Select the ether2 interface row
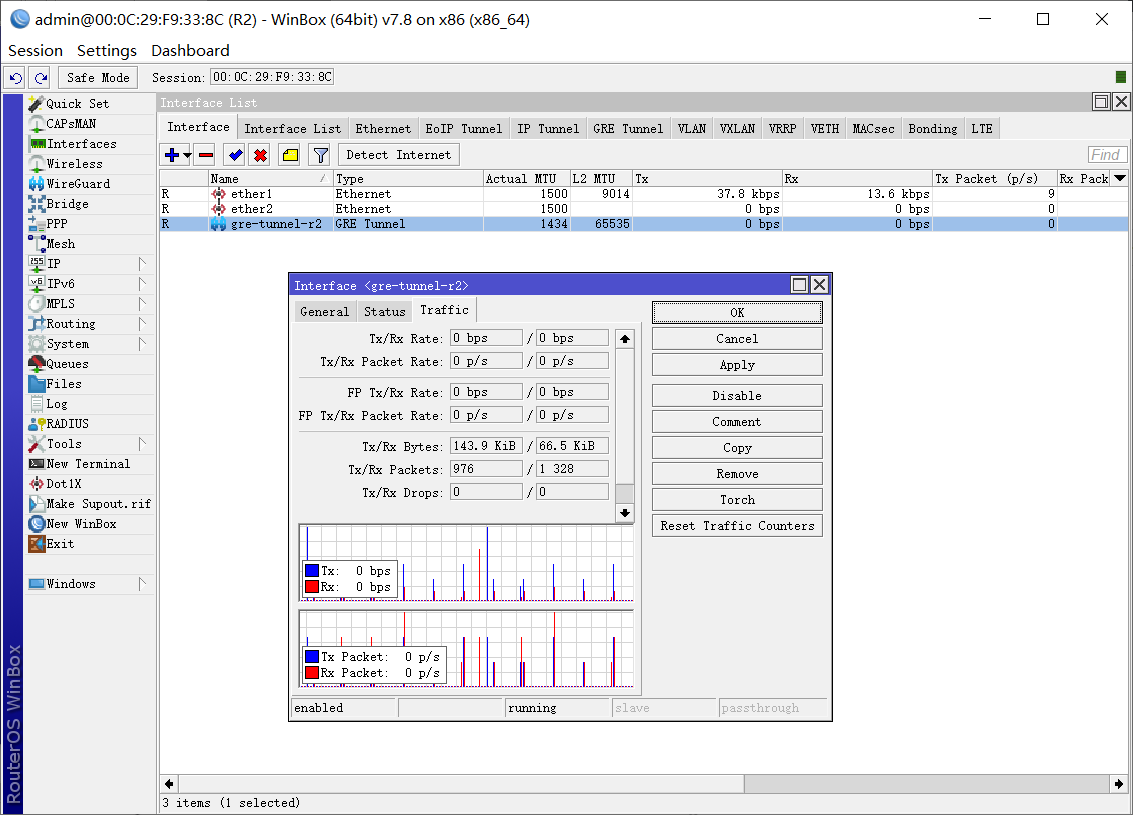The image size is (1133, 815). pos(643,209)
